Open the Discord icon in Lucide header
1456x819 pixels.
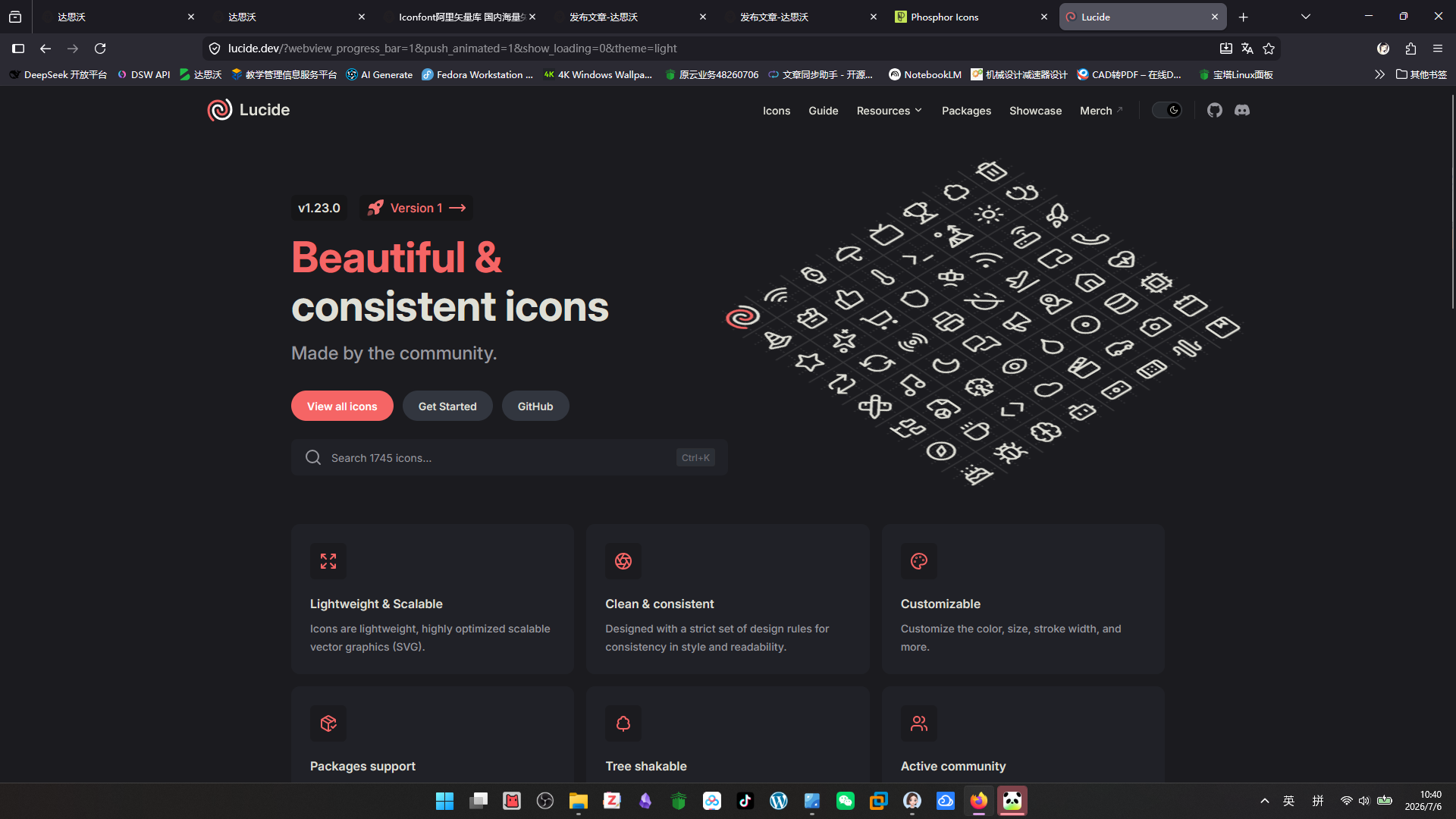click(x=1242, y=110)
